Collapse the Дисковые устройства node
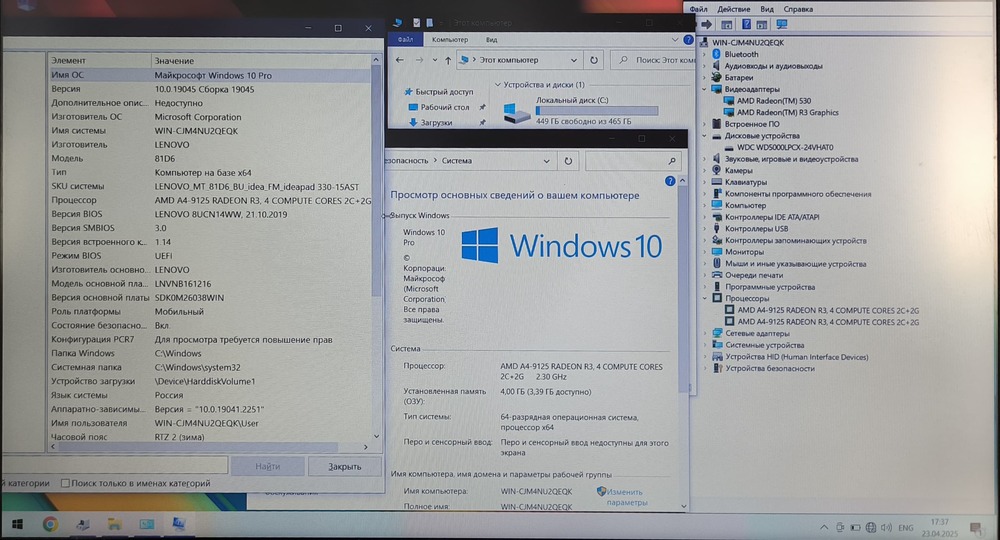This screenshot has height=540, width=1000. tap(704, 136)
